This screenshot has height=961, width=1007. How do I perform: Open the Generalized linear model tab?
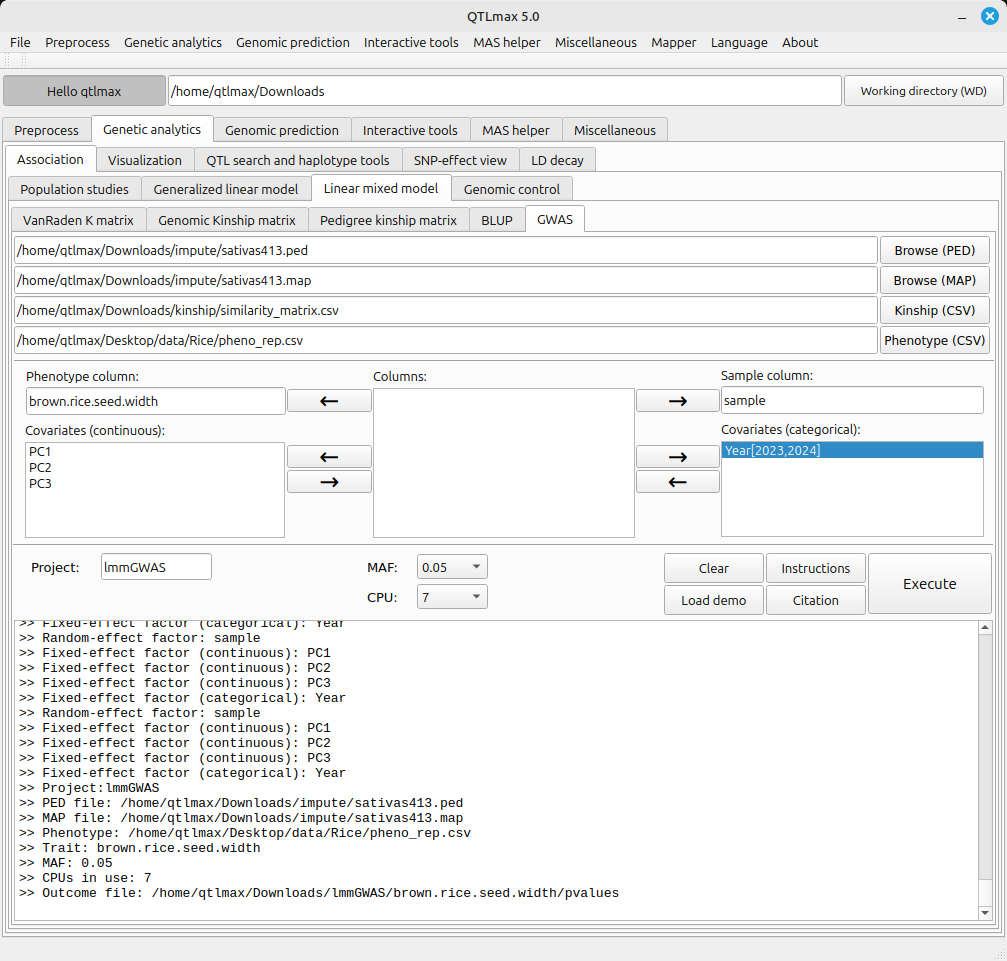[x=225, y=189]
